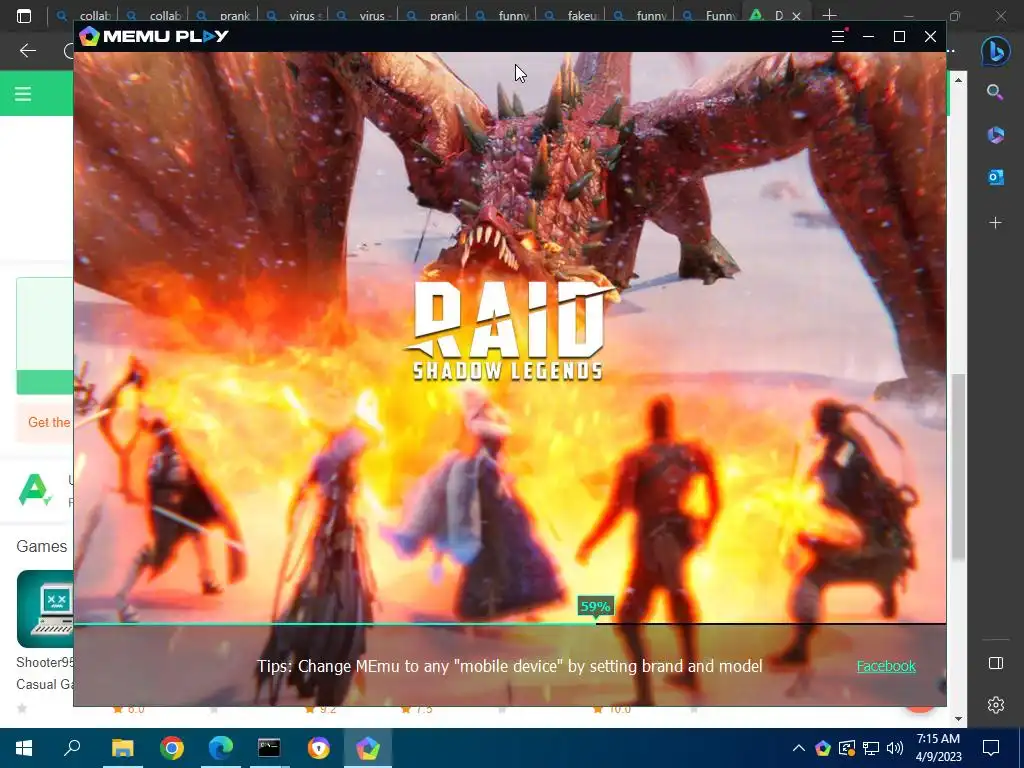This screenshot has height=768, width=1024.
Task: Open the Windows notification center
Action: click(991, 748)
